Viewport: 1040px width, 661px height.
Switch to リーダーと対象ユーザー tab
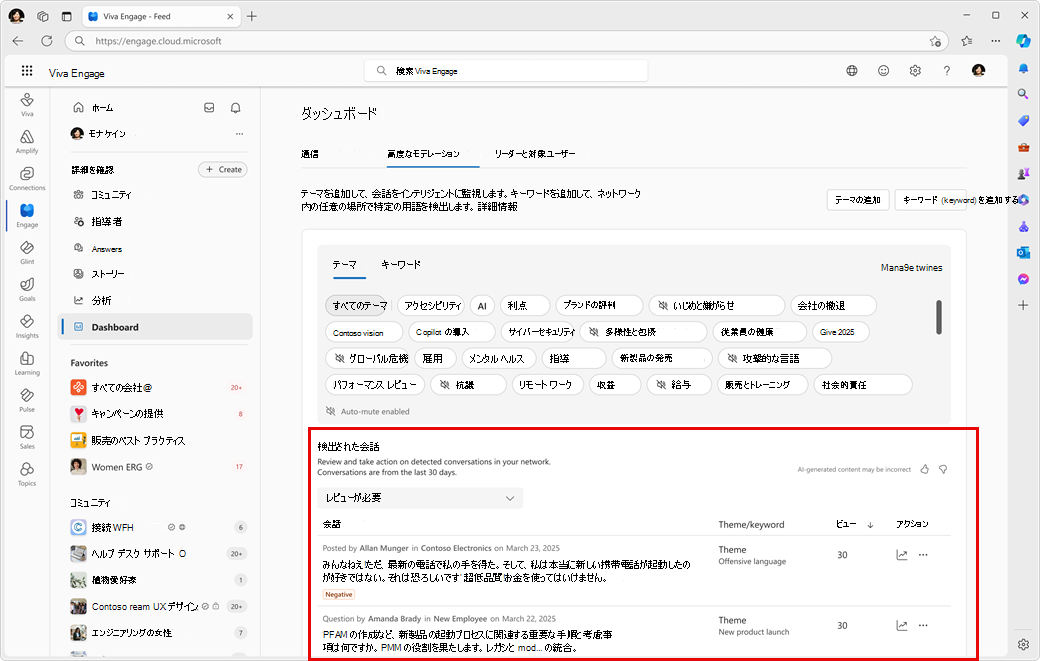point(535,154)
